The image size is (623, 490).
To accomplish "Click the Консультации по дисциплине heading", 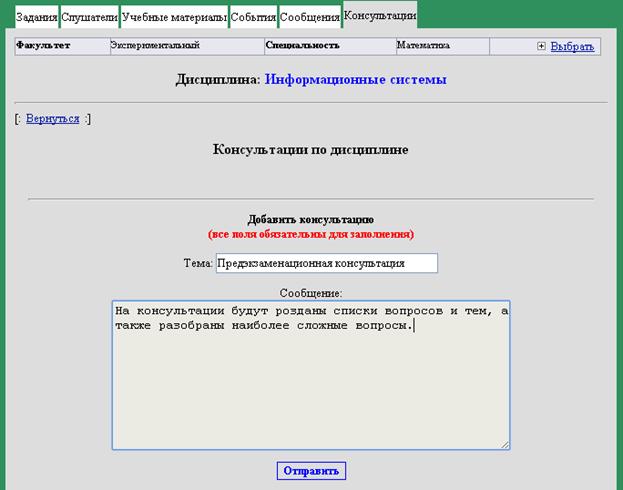I will tap(311, 150).
